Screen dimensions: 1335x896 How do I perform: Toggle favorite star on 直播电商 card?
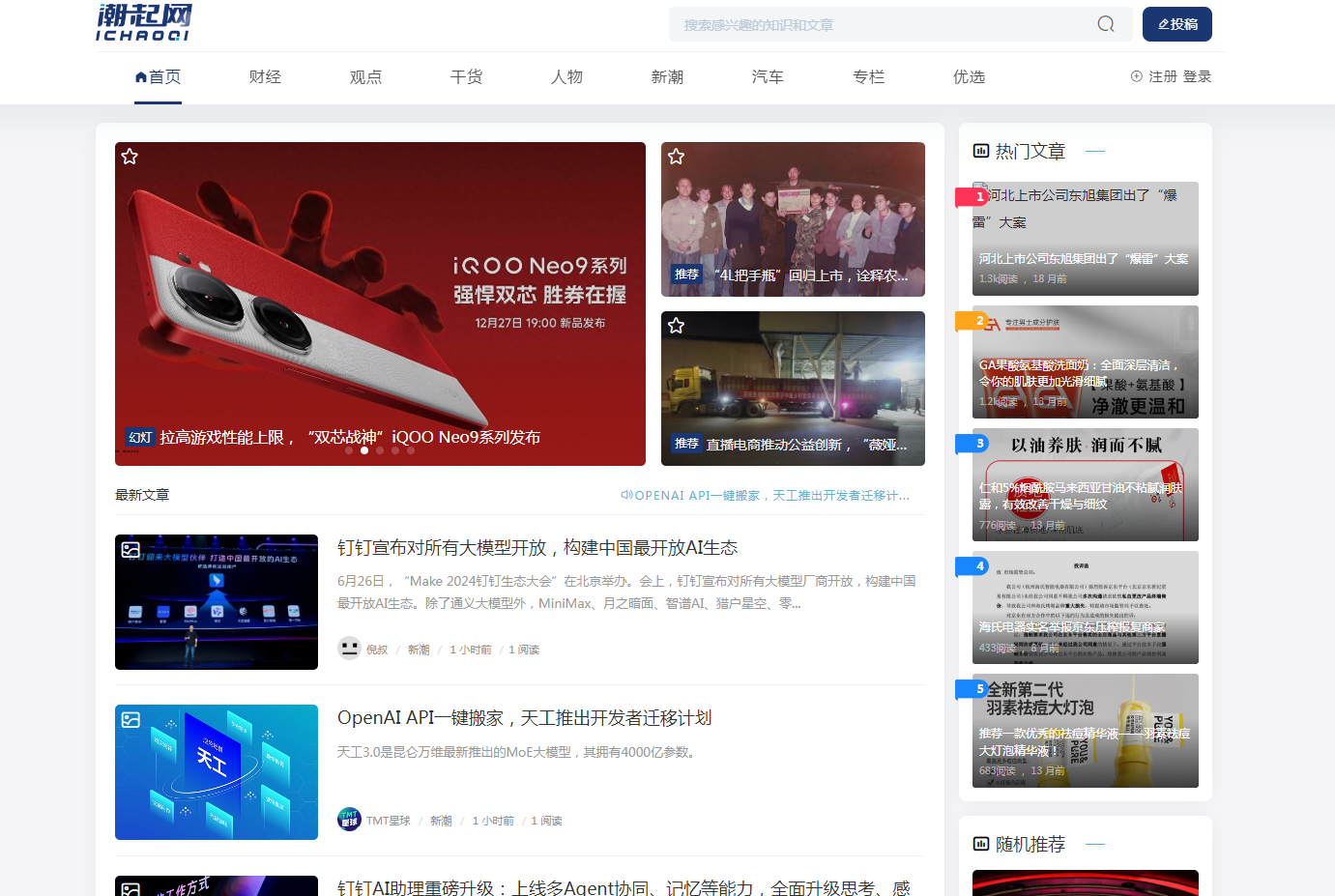coord(676,326)
